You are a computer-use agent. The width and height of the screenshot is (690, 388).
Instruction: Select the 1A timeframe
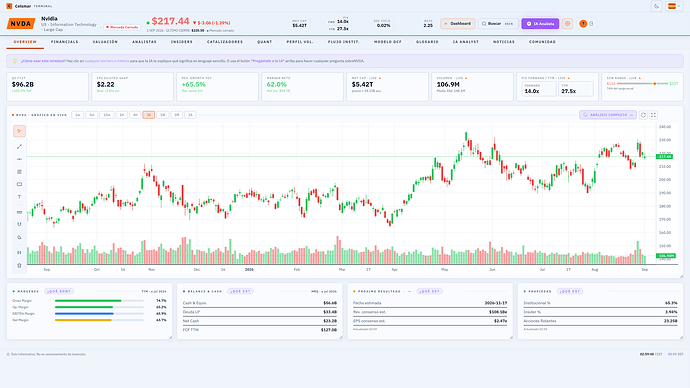coord(191,115)
